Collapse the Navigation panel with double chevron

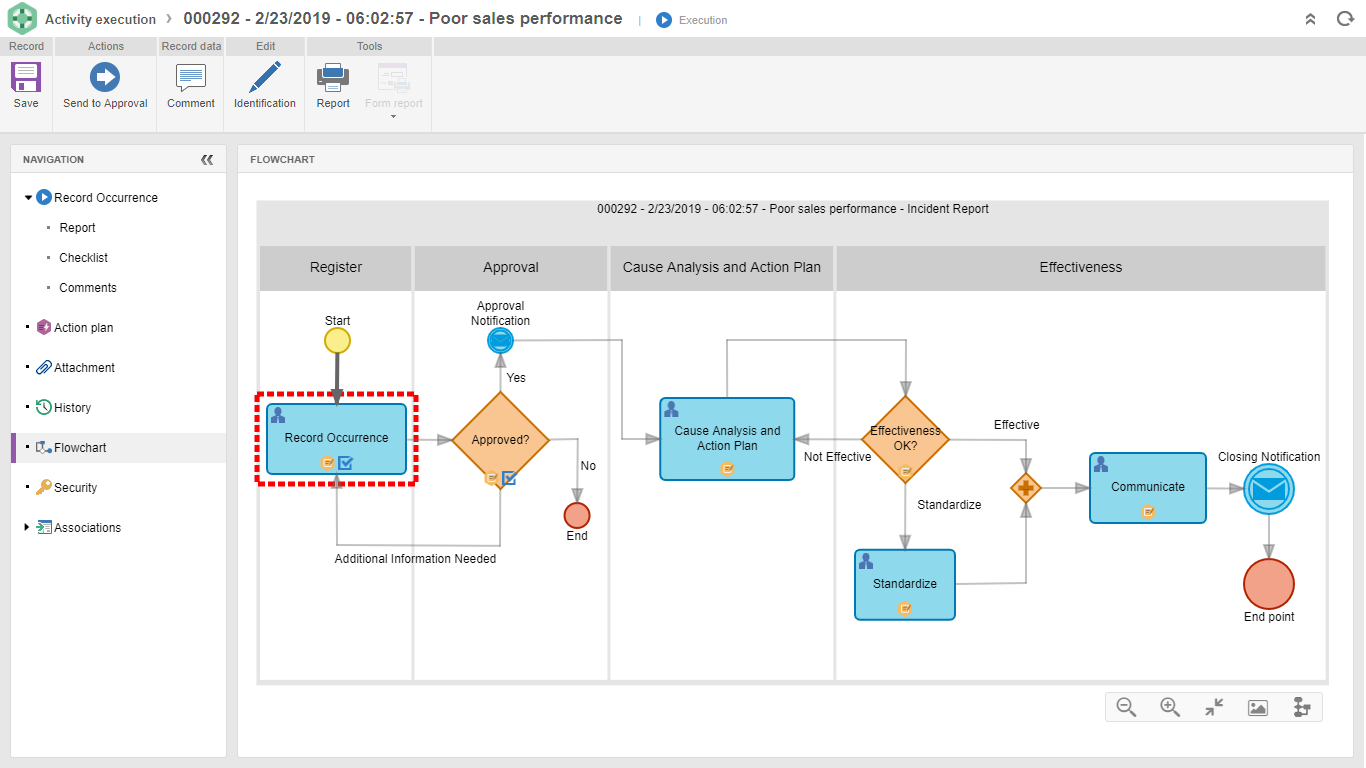coord(207,160)
